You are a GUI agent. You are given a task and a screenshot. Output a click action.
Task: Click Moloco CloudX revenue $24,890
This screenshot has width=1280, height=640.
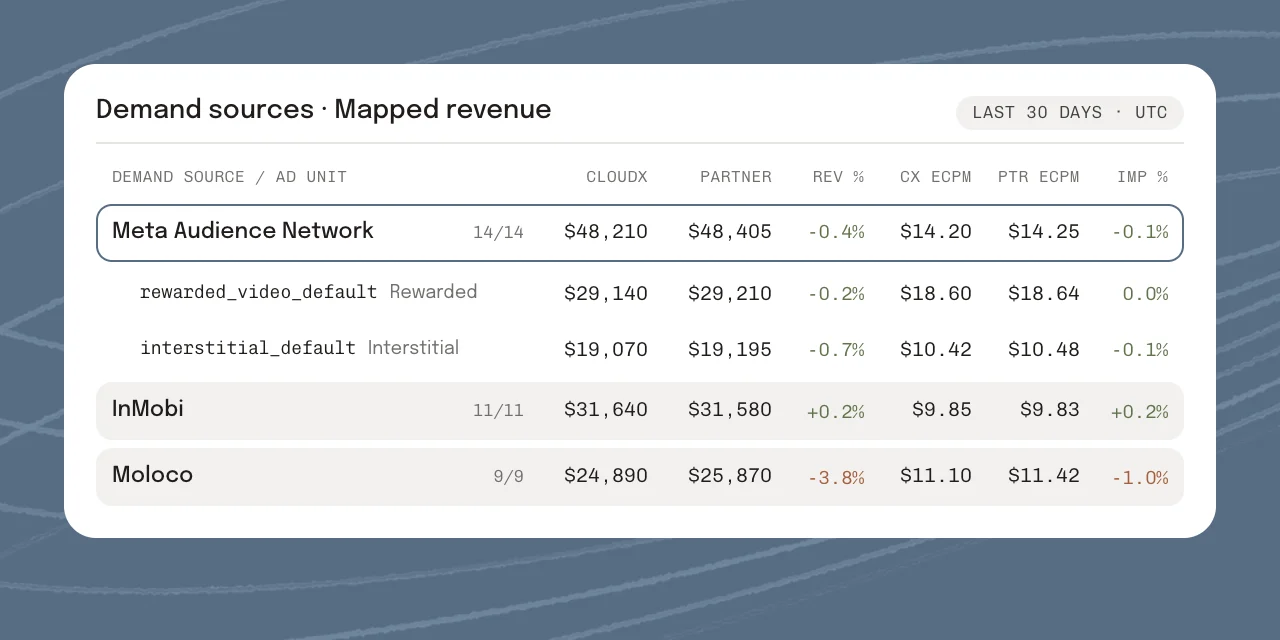pyautogui.click(x=606, y=476)
